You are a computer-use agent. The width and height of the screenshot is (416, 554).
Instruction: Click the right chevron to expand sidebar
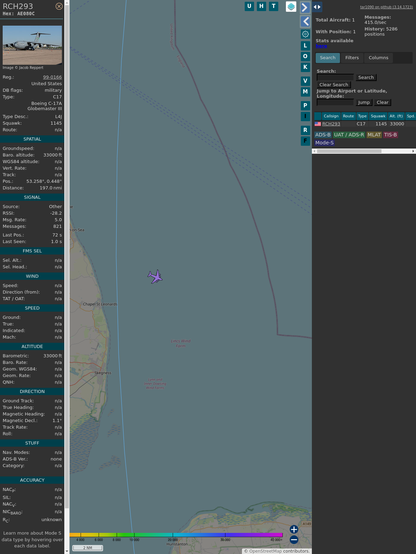(x=305, y=7)
